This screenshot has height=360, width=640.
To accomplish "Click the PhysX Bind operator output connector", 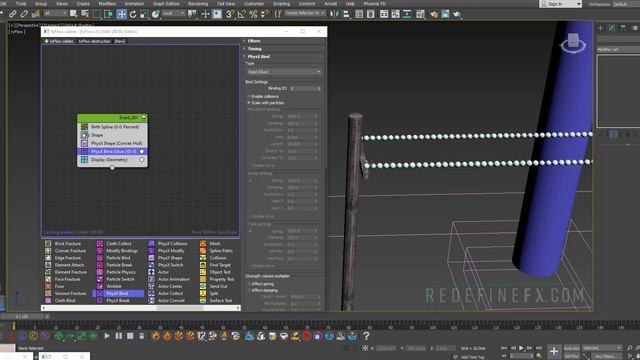I will click(142, 151).
